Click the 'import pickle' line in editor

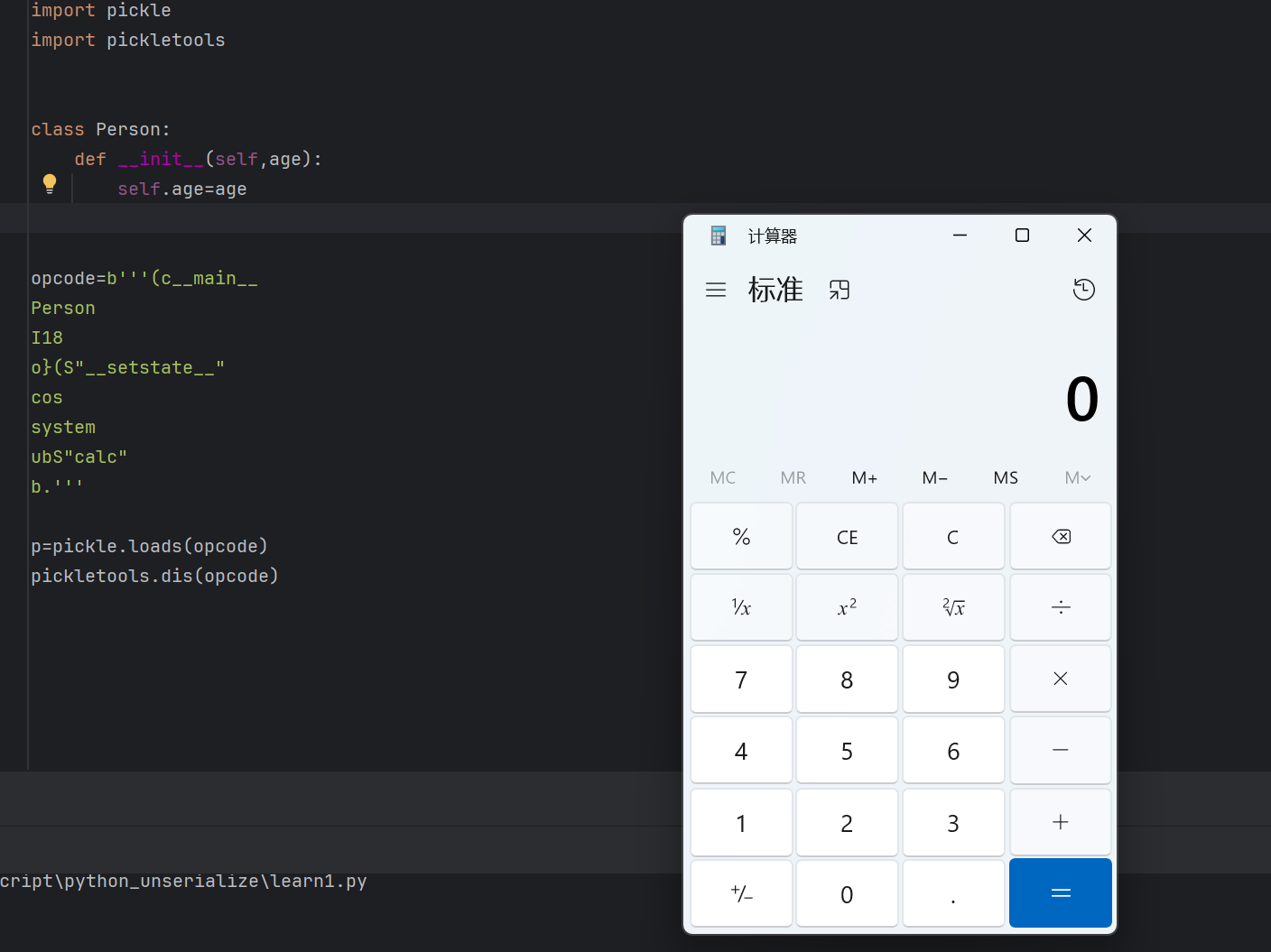tap(101, 11)
